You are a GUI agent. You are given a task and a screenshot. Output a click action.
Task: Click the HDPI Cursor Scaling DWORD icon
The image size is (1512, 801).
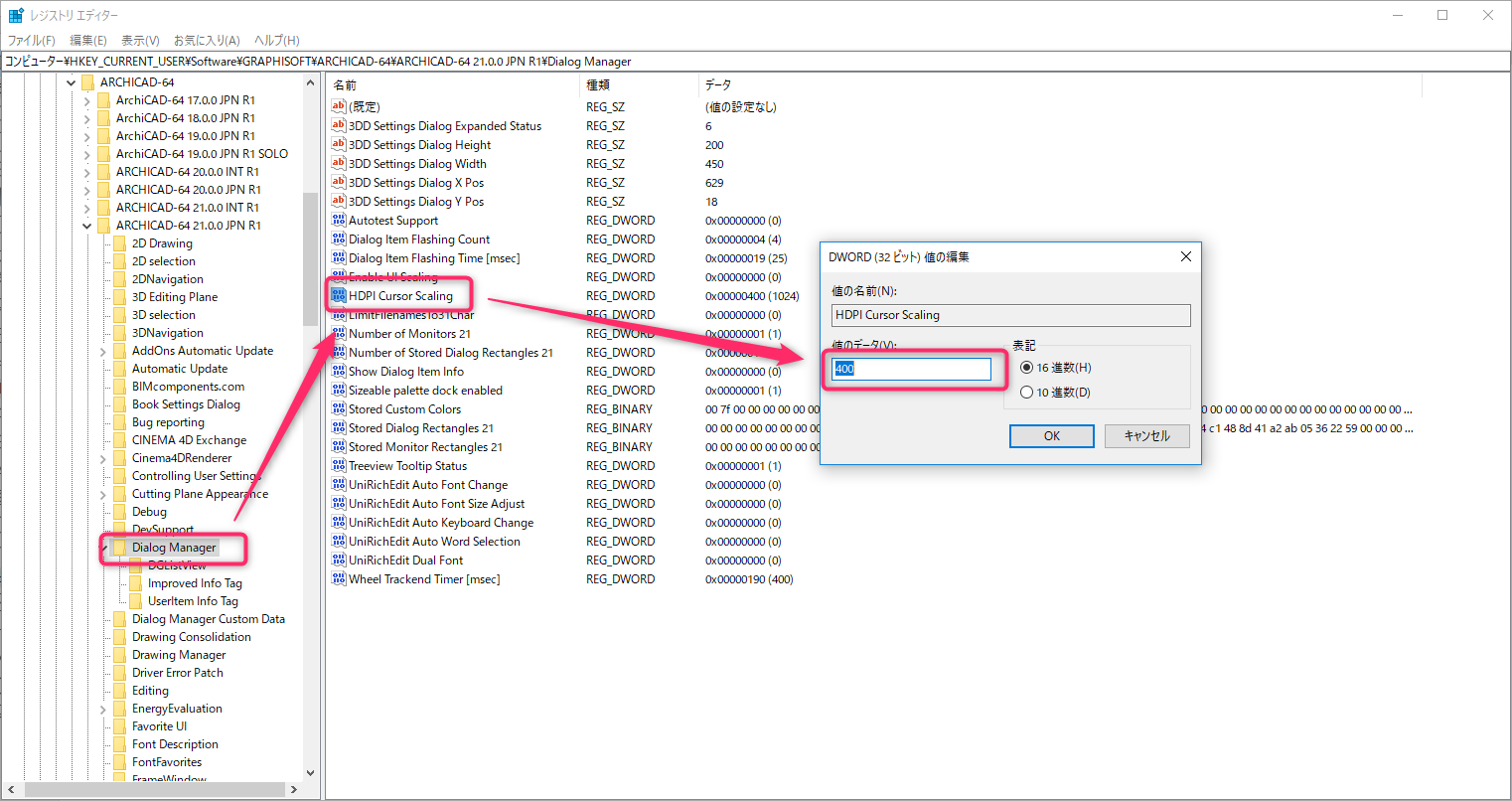tap(339, 296)
